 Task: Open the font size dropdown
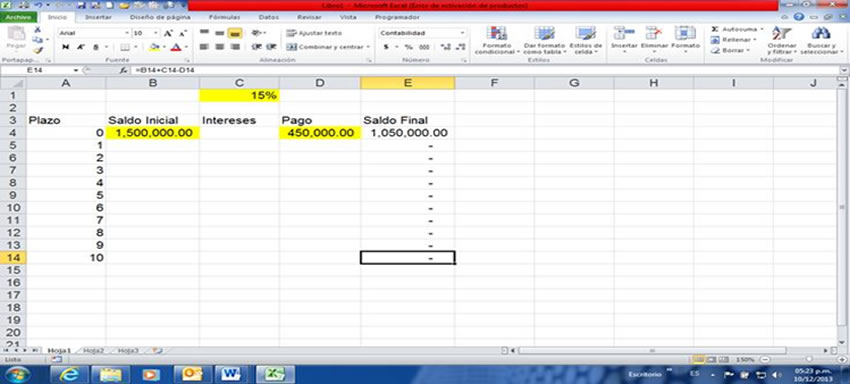point(157,33)
